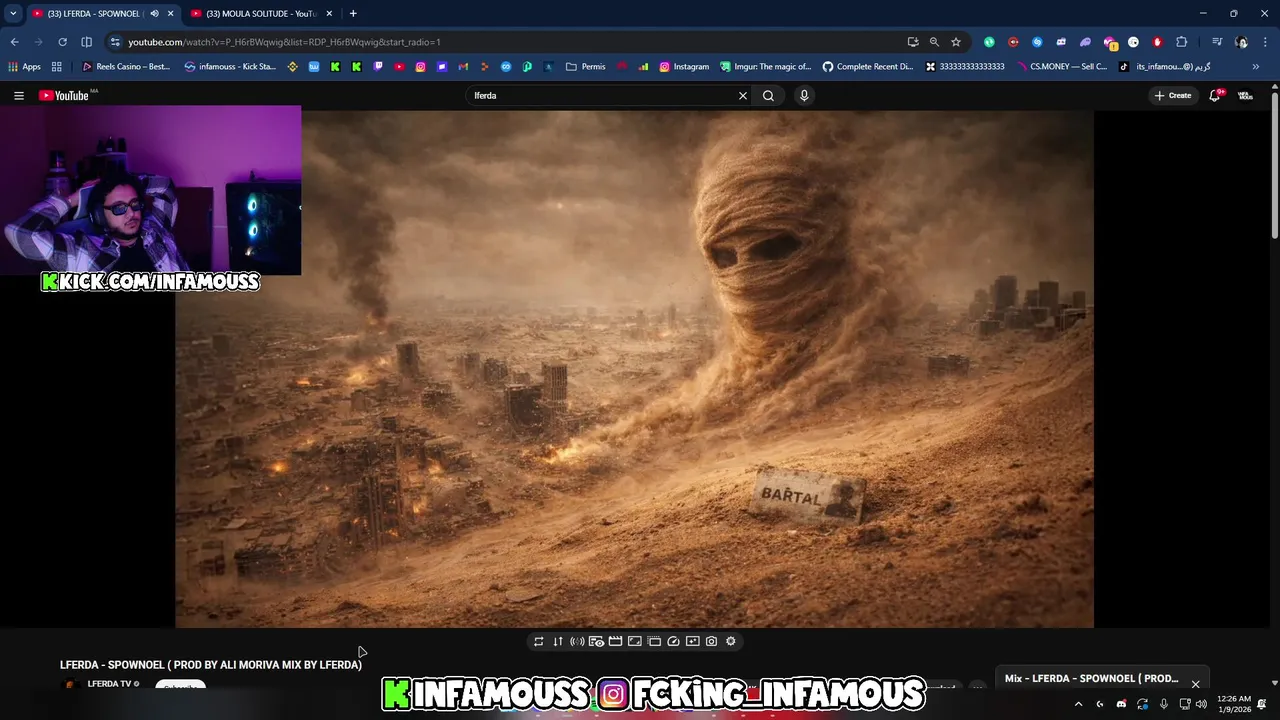Open the Discord tray icon

[1121, 704]
